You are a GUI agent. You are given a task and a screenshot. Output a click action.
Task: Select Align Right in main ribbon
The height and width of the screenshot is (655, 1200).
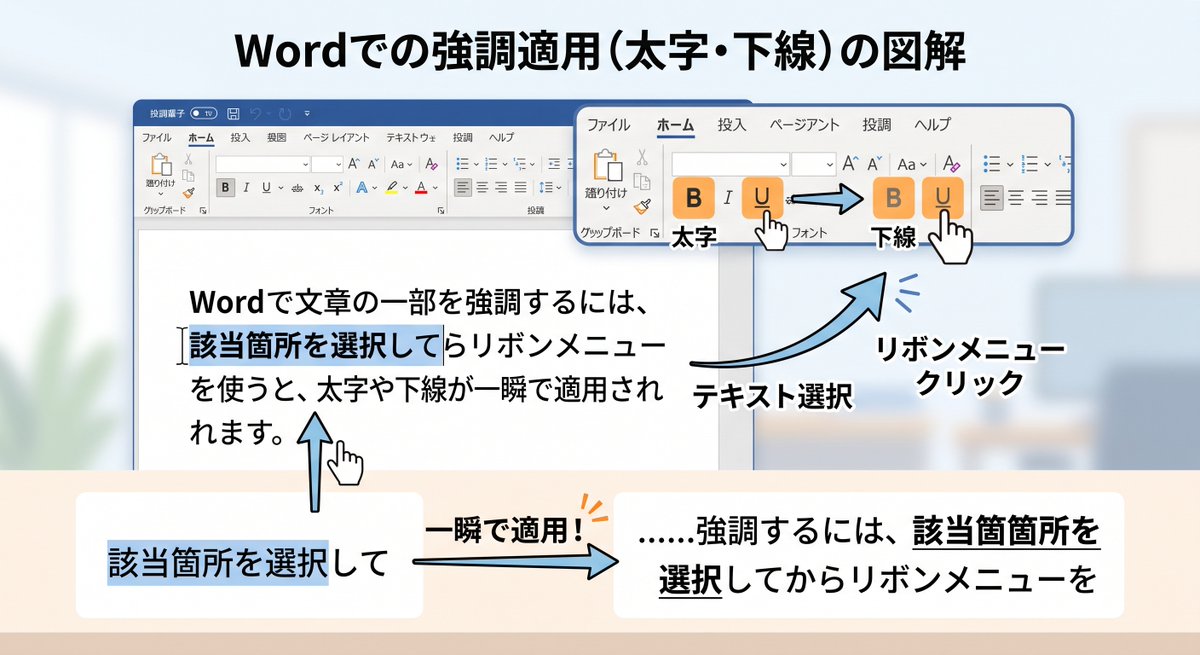pos(501,187)
